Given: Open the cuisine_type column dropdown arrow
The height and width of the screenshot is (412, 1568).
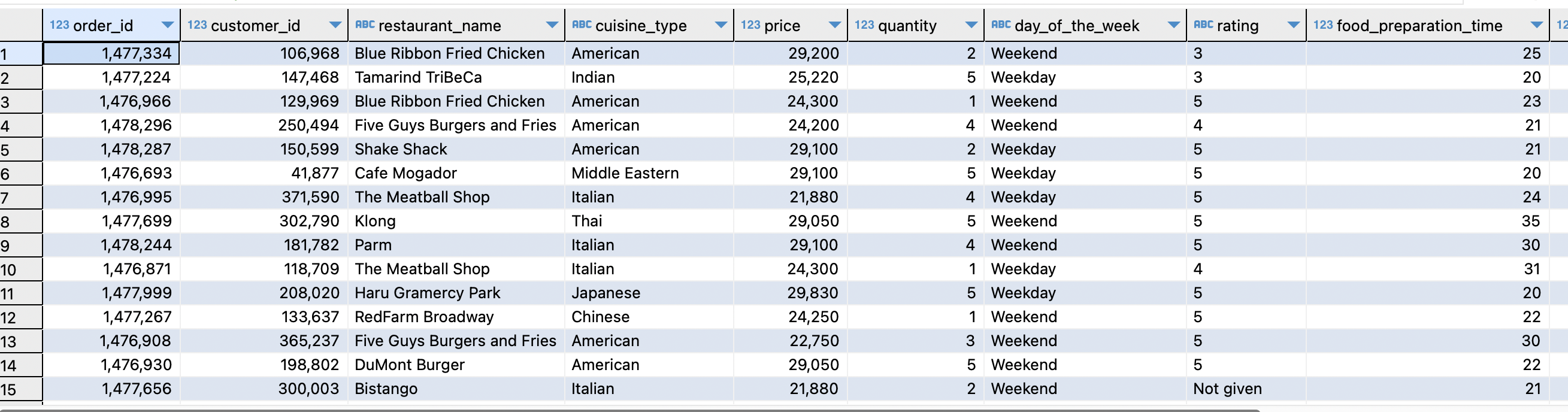Looking at the screenshot, I should point(721,26).
